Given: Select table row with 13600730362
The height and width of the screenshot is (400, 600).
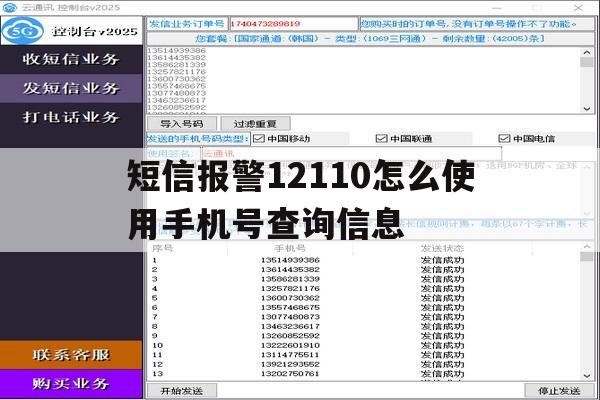Looking at the screenshot, I should point(364,298).
